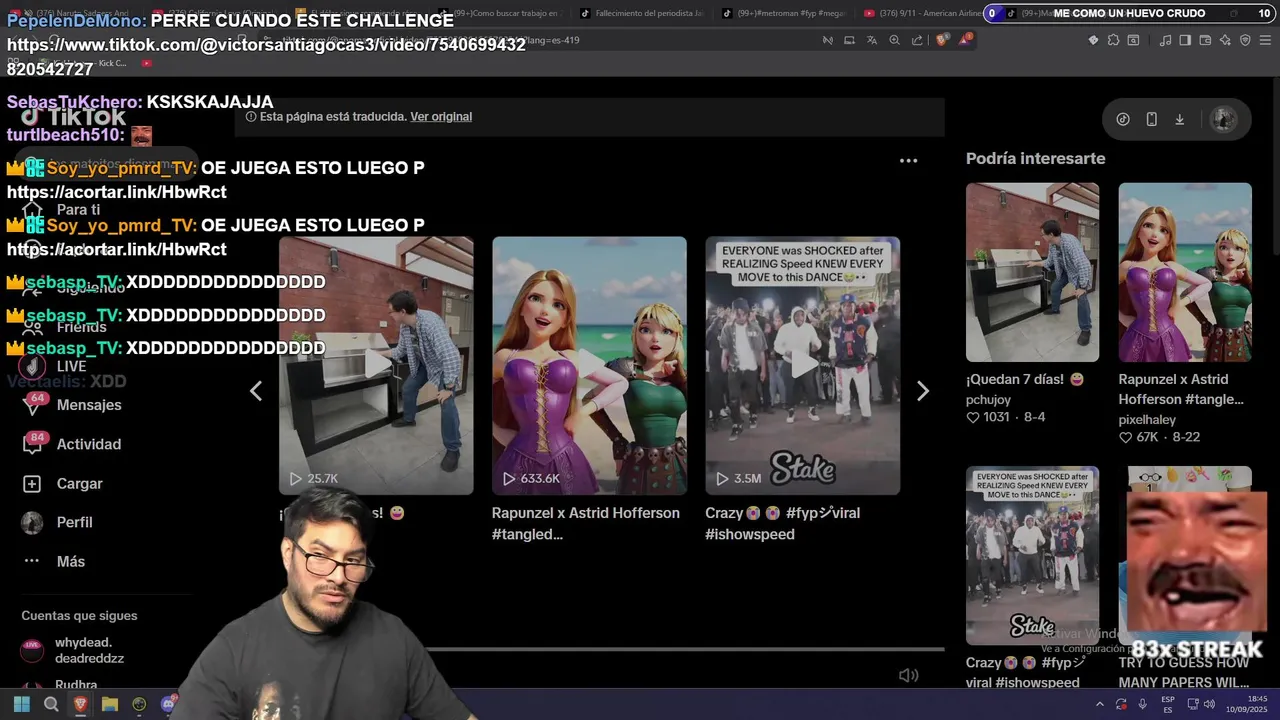Like the ¡Quedan 7 días! video (1031)
Image resolution: width=1280 pixels, height=720 pixels.
point(972,417)
